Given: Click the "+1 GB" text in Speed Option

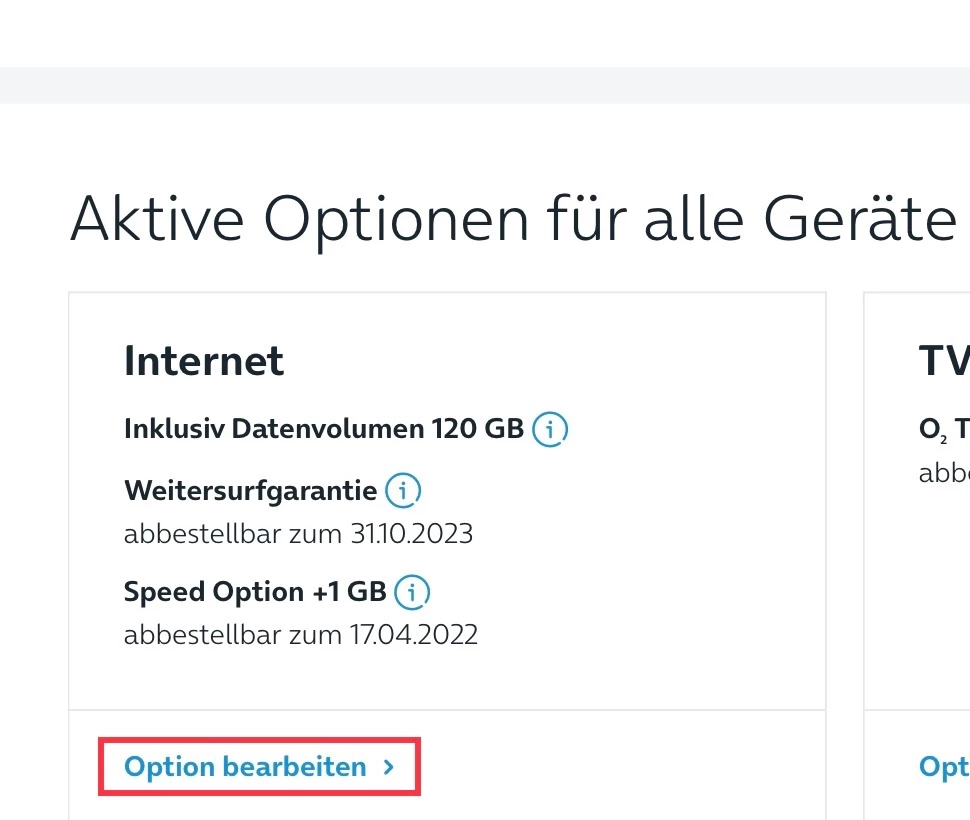Looking at the screenshot, I should coord(349,591).
